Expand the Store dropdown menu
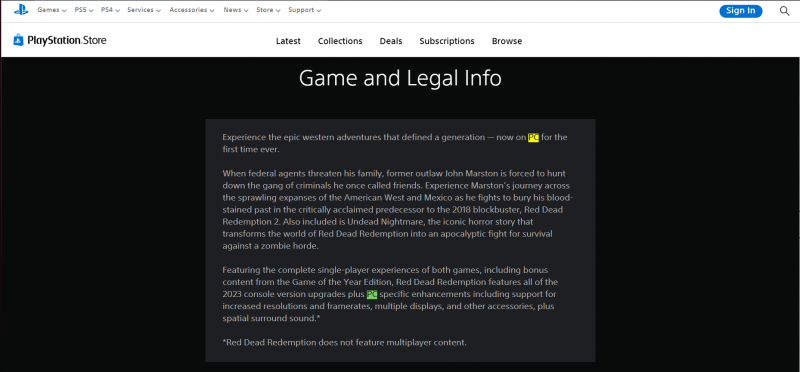 (x=268, y=10)
